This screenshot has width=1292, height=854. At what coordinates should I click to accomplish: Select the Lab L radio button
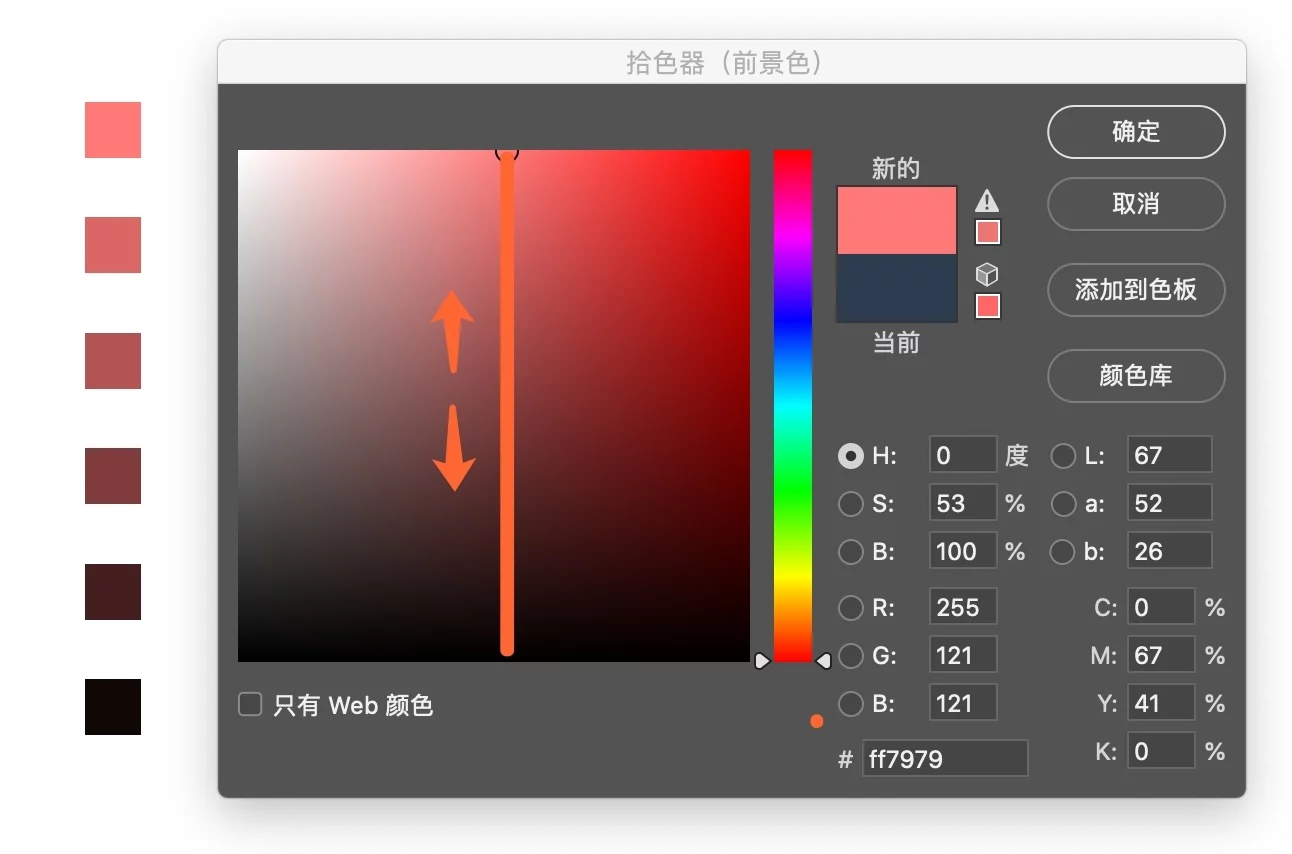pyautogui.click(x=1063, y=456)
